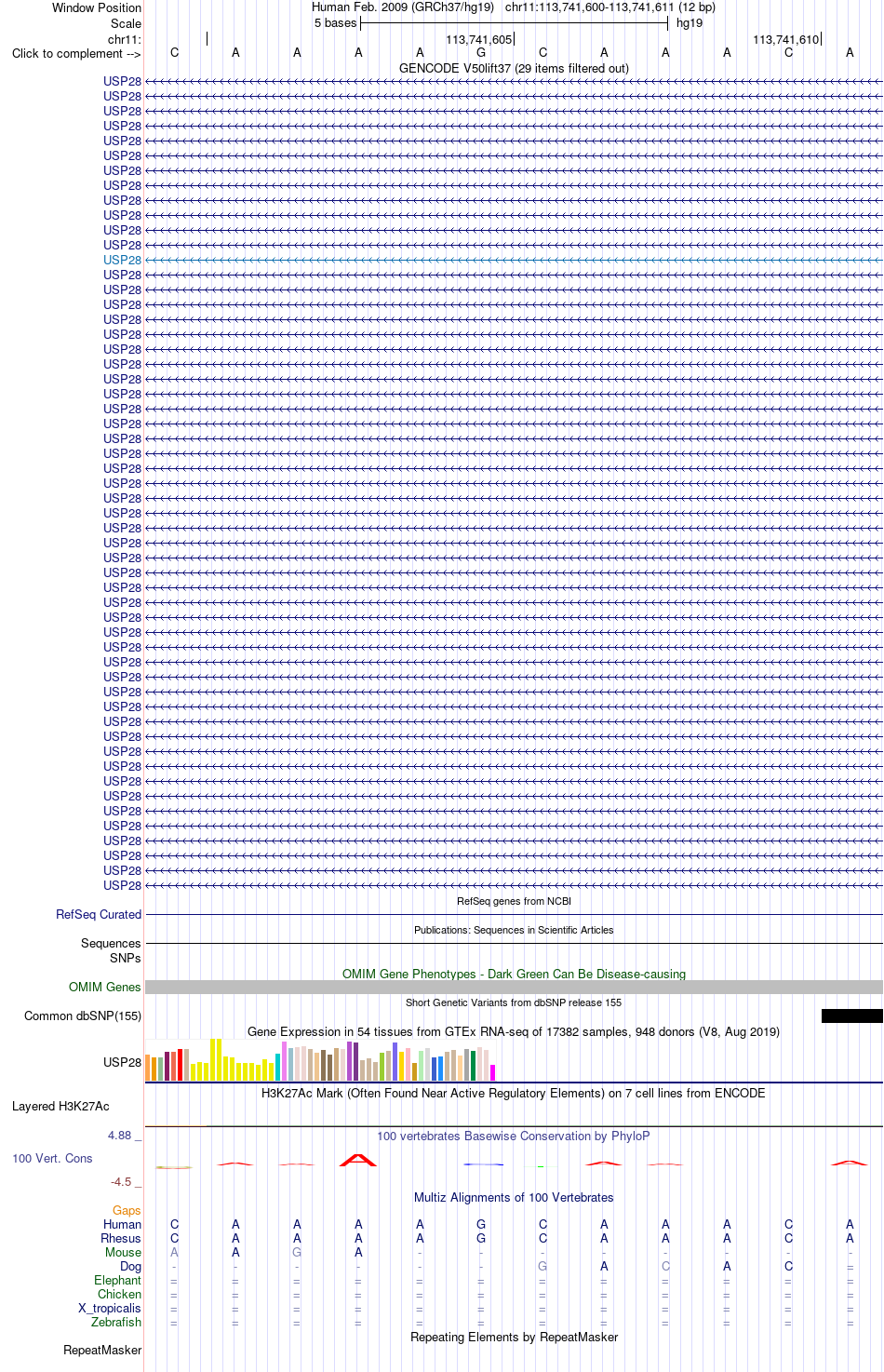This screenshot has height=1372, width=884.
Task: Click the 113,741,610 position marker
Action: coord(786,39)
